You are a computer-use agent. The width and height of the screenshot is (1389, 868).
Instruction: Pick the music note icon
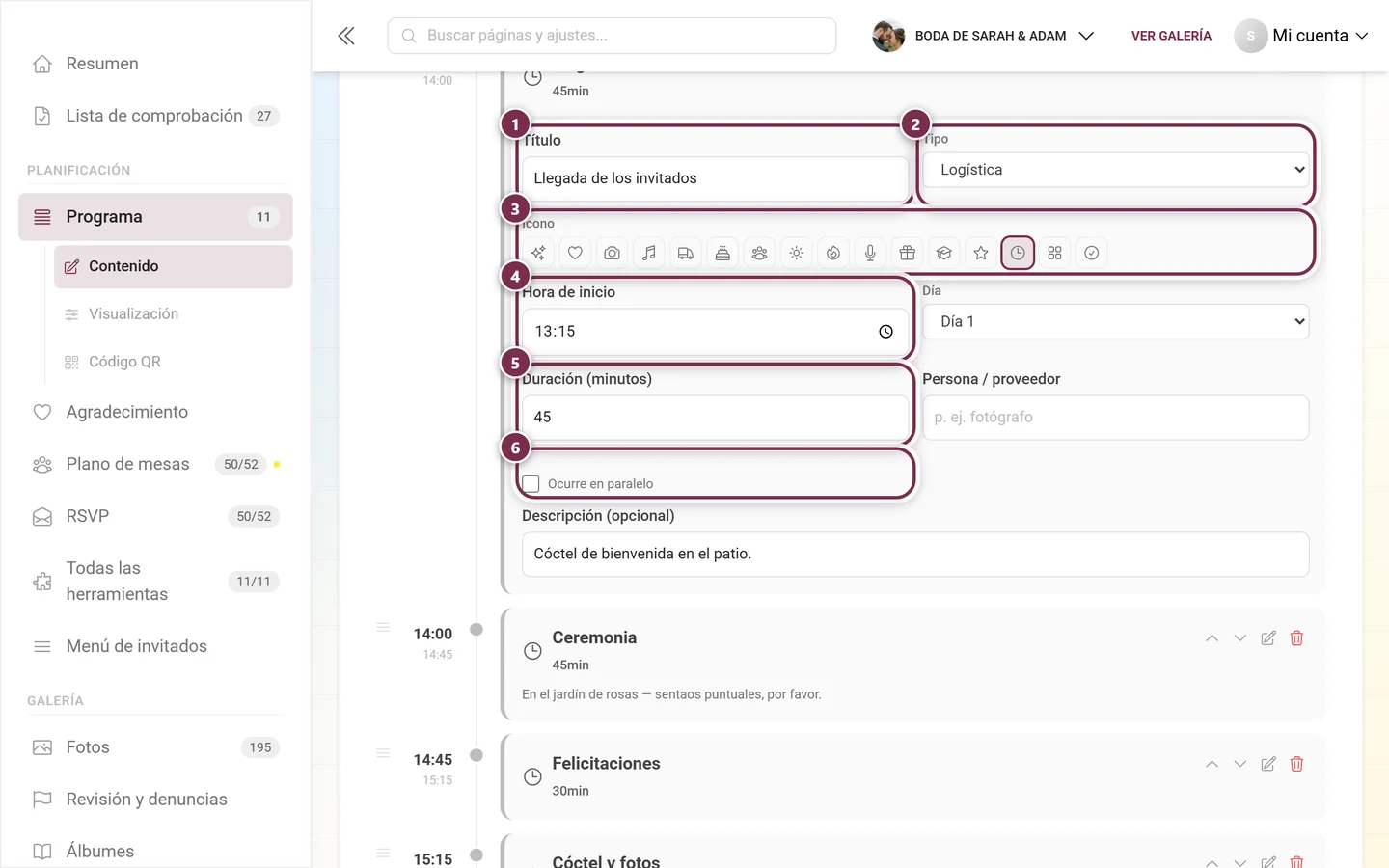pos(649,253)
